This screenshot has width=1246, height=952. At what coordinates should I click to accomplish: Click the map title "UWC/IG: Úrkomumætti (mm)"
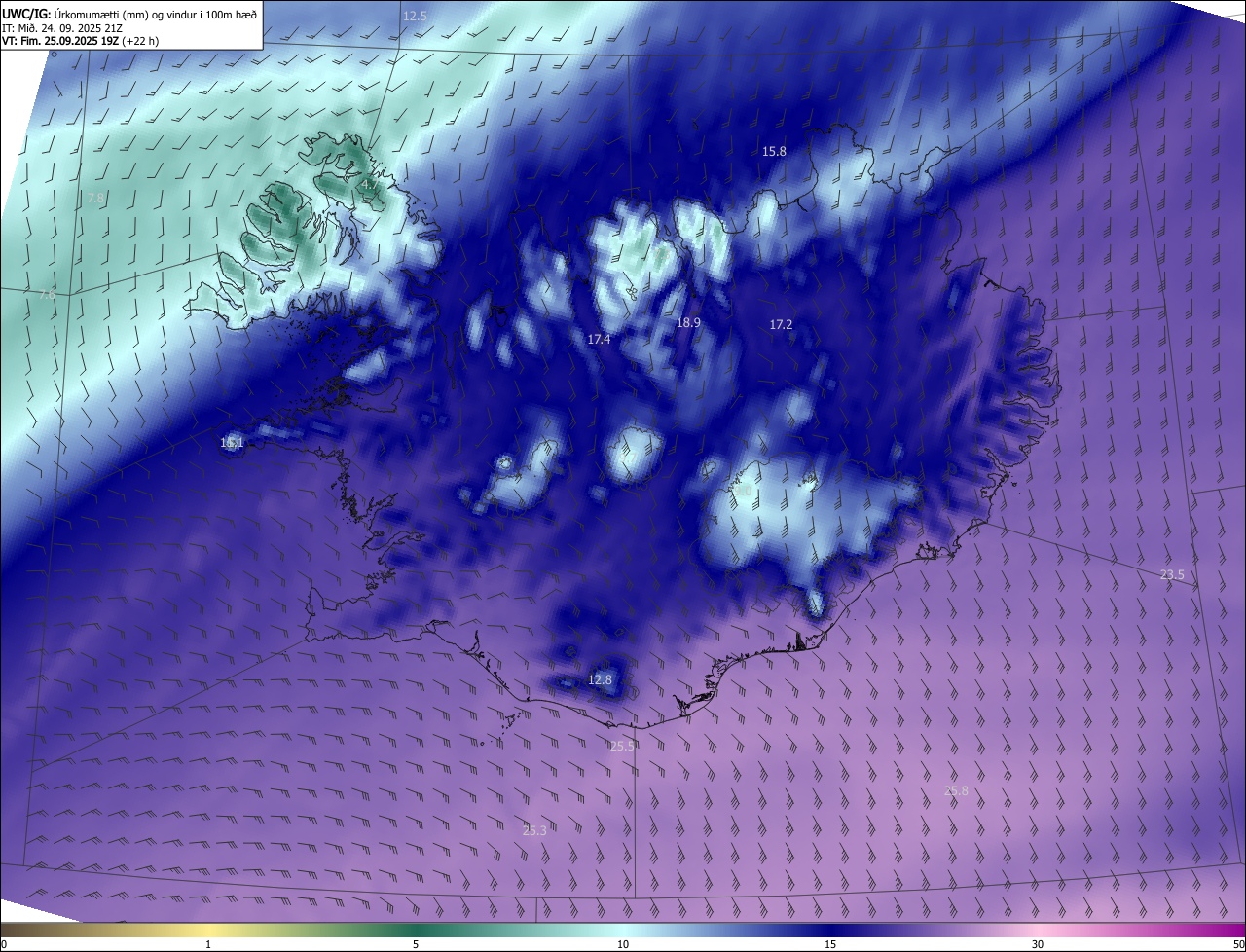coord(76,14)
